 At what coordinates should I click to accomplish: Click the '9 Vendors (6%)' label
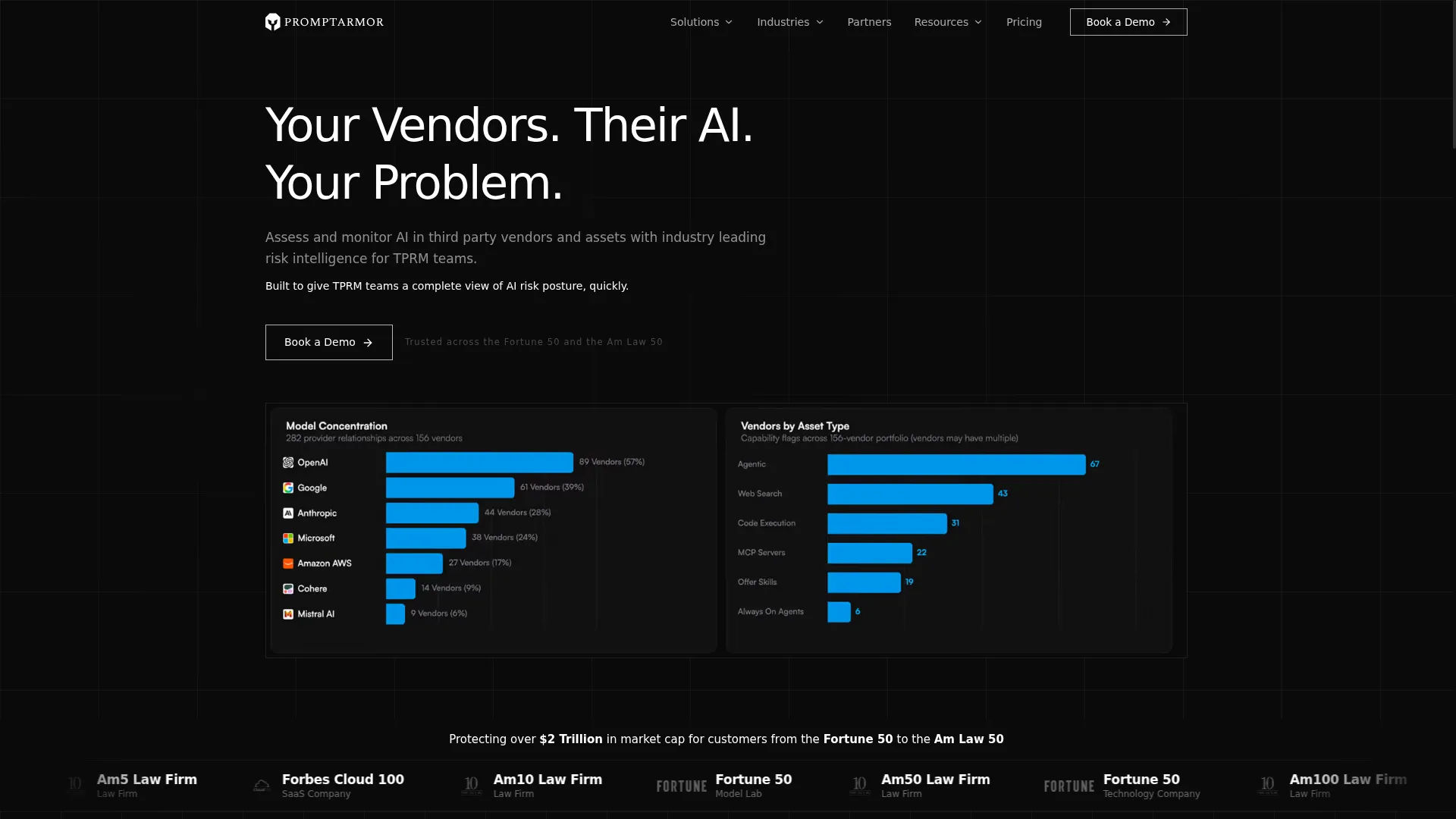(x=439, y=613)
